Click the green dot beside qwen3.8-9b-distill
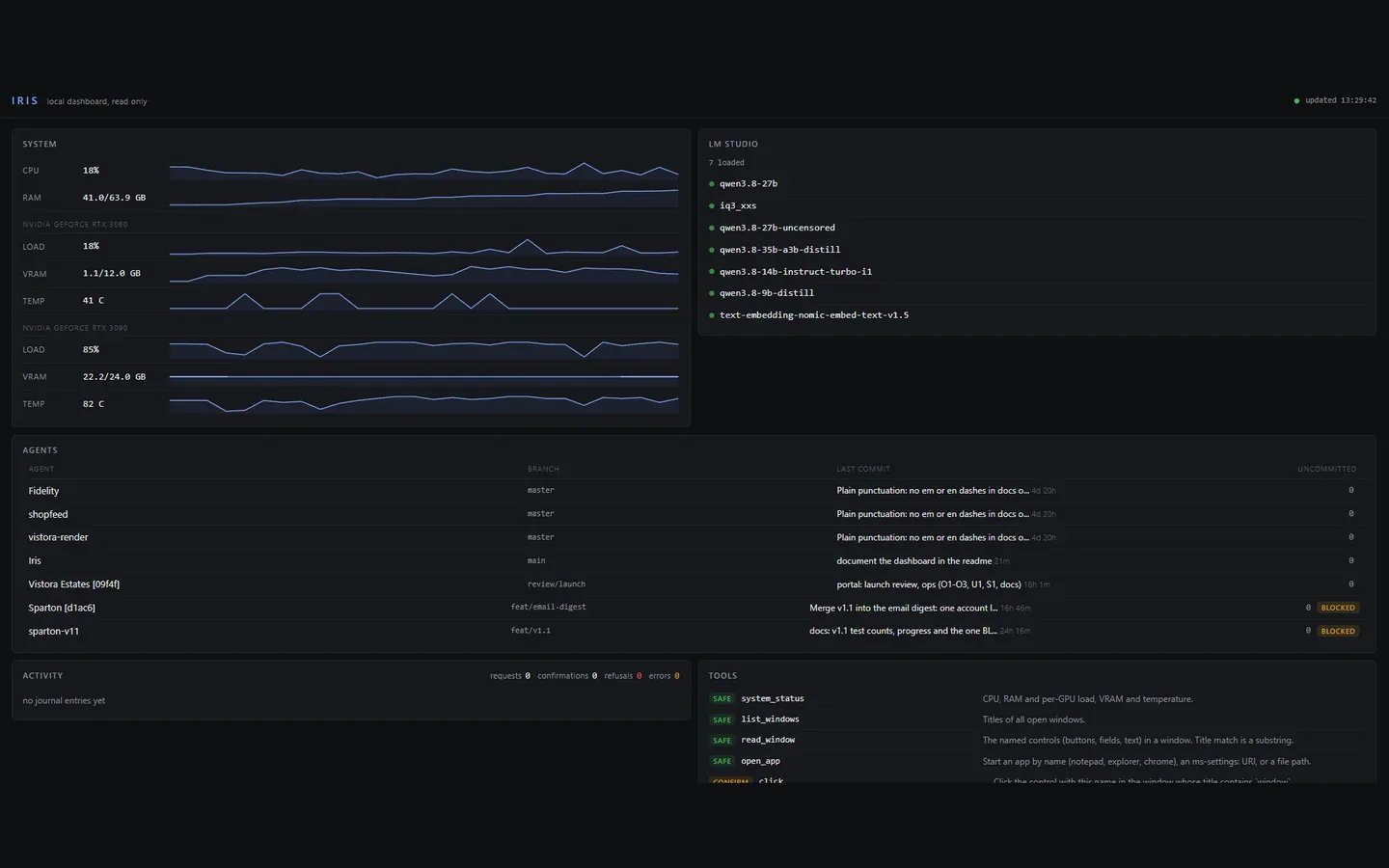This screenshot has height=868, width=1389. (x=712, y=293)
